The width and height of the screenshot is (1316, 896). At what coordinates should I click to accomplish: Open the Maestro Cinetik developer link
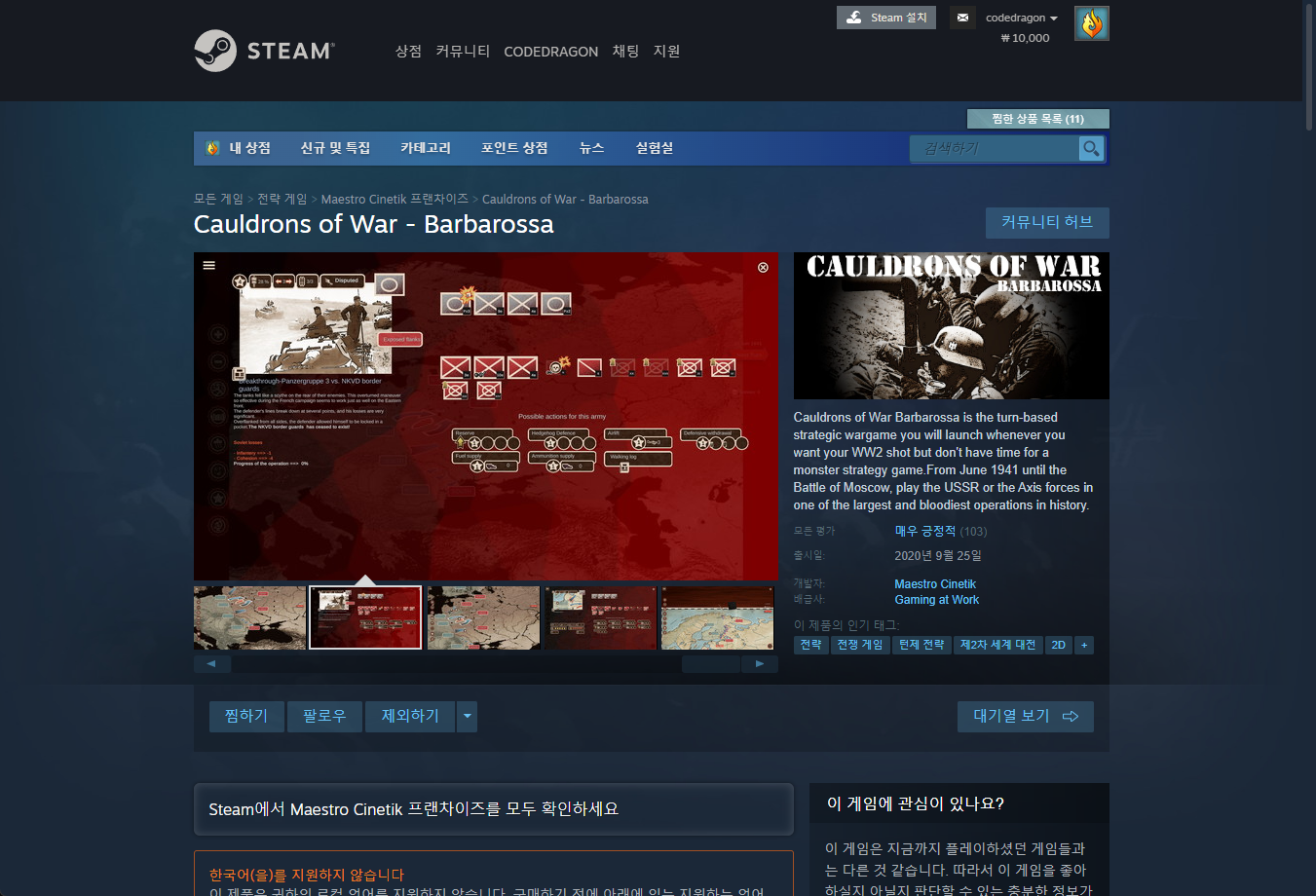[935, 584]
